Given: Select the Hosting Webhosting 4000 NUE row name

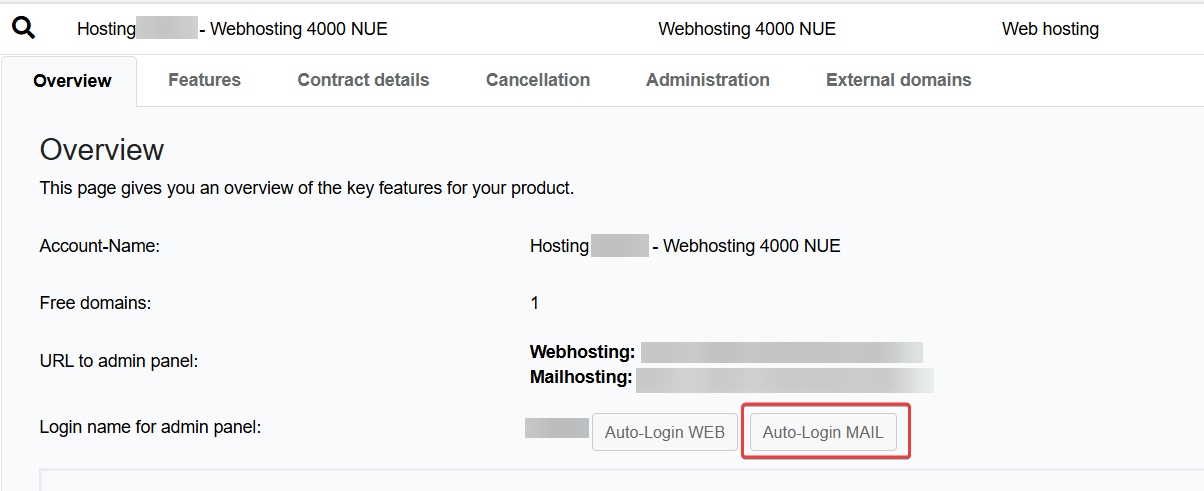Looking at the screenshot, I should tap(232, 29).
